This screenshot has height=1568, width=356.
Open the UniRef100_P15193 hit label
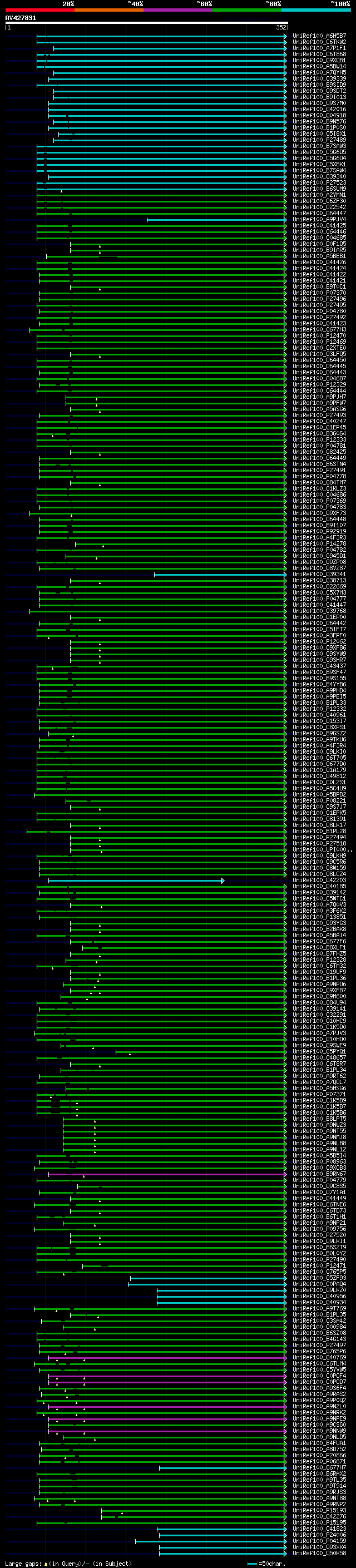tap(319, 1511)
